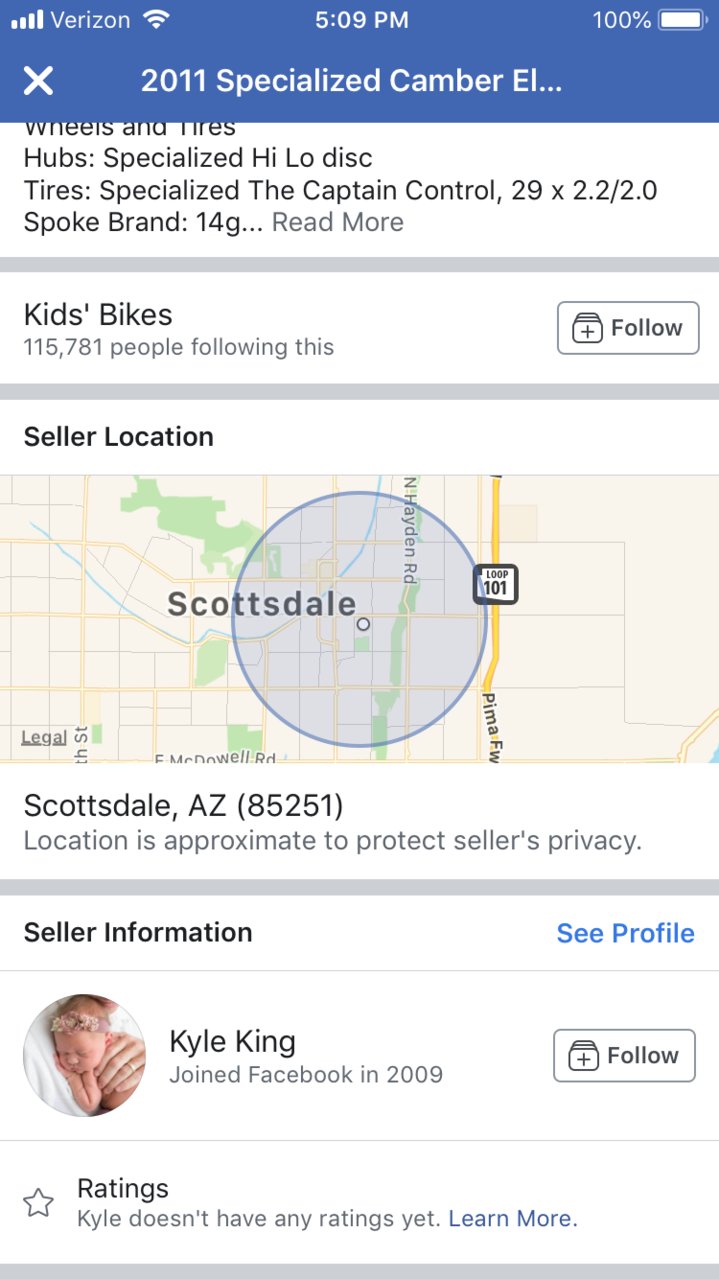This screenshot has width=719, height=1279.
Task: Tap the Kids' Bikes category title
Action: pos(98,314)
